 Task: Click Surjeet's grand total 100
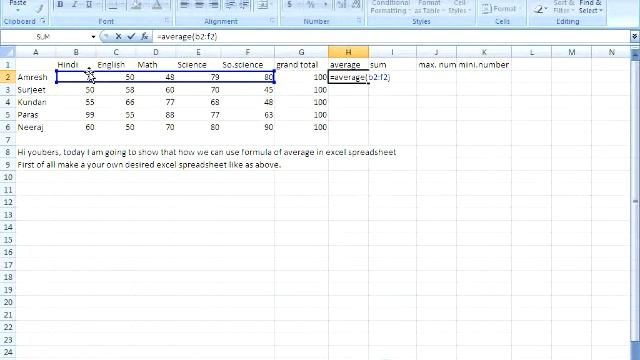pyautogui.click(x=301, y=89)
